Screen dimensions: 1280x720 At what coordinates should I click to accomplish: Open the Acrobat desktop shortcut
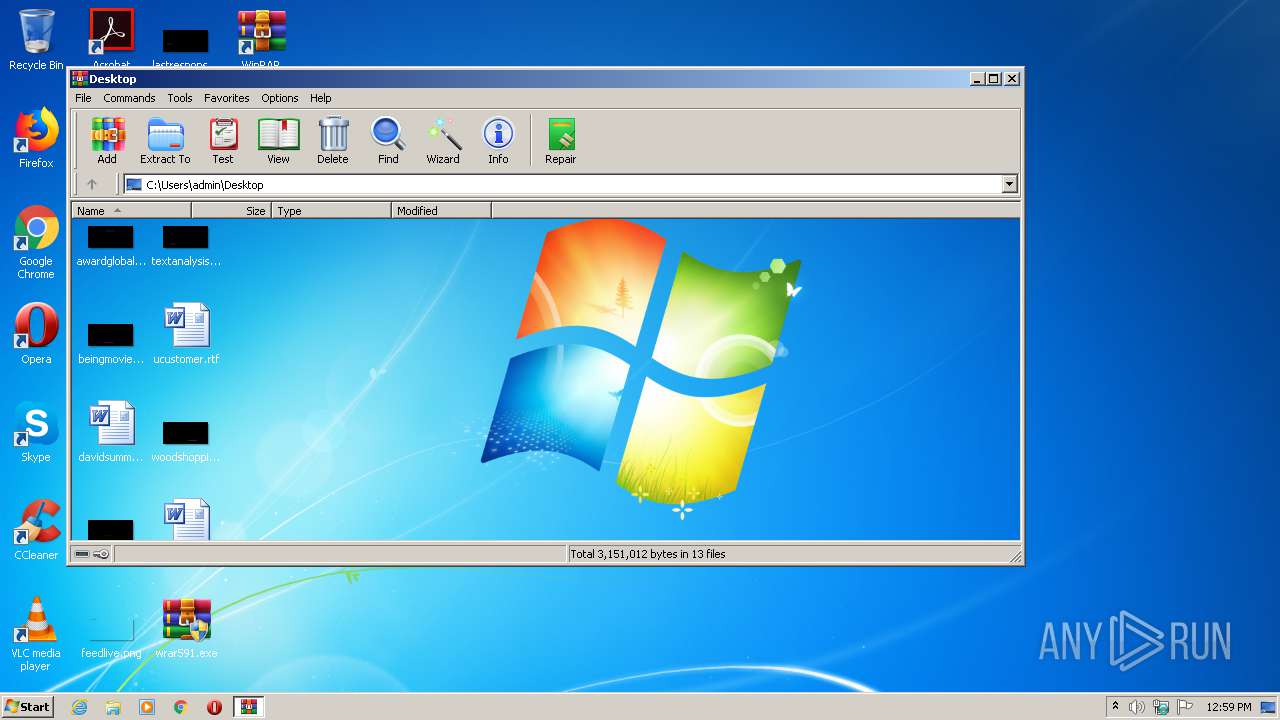pyautogui.click(x=111, y=38)
